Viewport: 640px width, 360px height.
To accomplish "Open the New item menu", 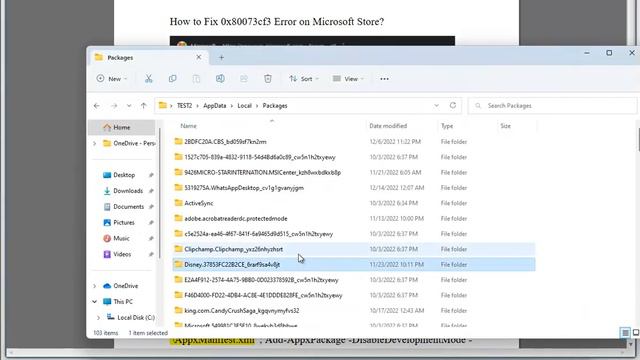I will (x=112, y=79).
